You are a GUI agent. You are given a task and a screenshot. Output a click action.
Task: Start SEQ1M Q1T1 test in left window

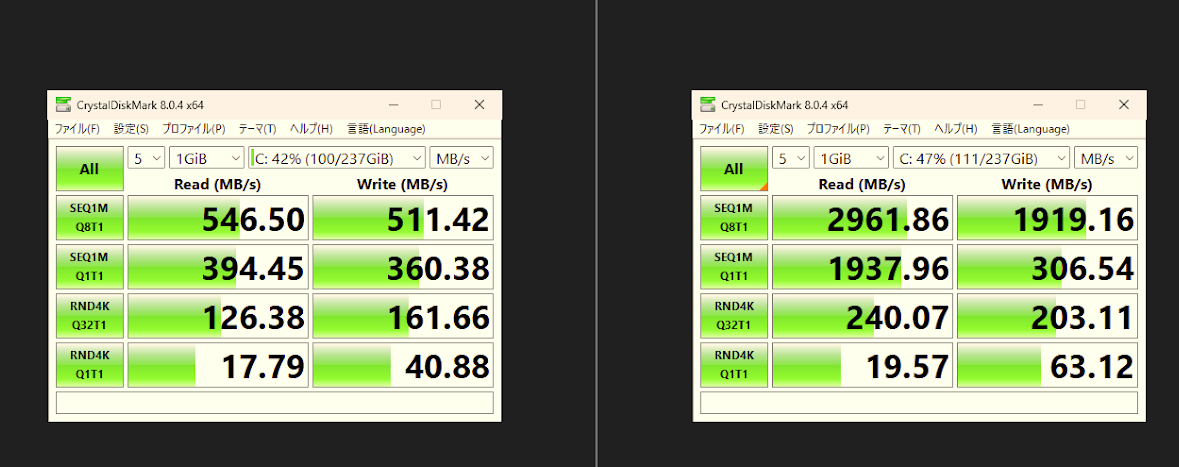click(x=89, y=266)
